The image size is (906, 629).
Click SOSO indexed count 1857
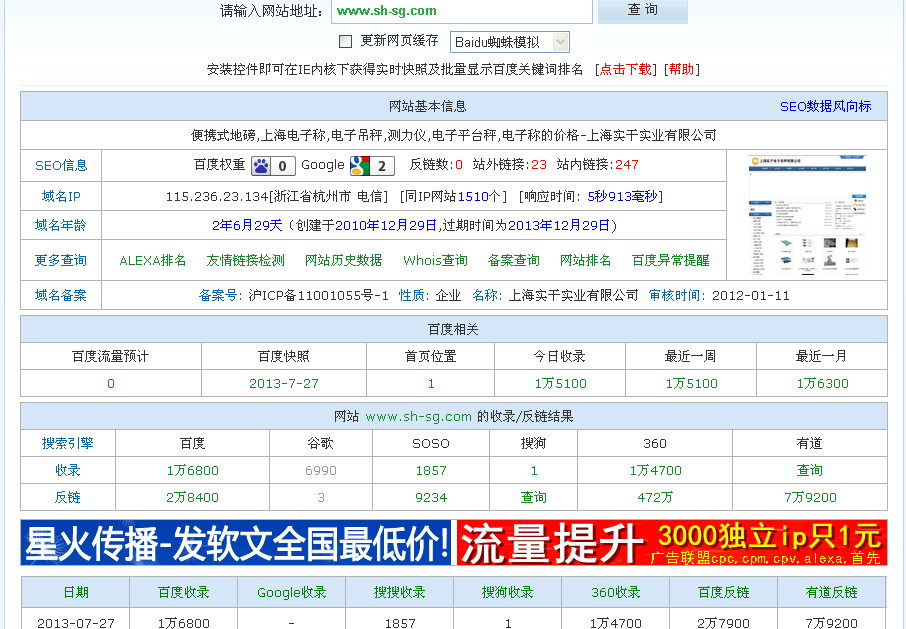(431, 471)
